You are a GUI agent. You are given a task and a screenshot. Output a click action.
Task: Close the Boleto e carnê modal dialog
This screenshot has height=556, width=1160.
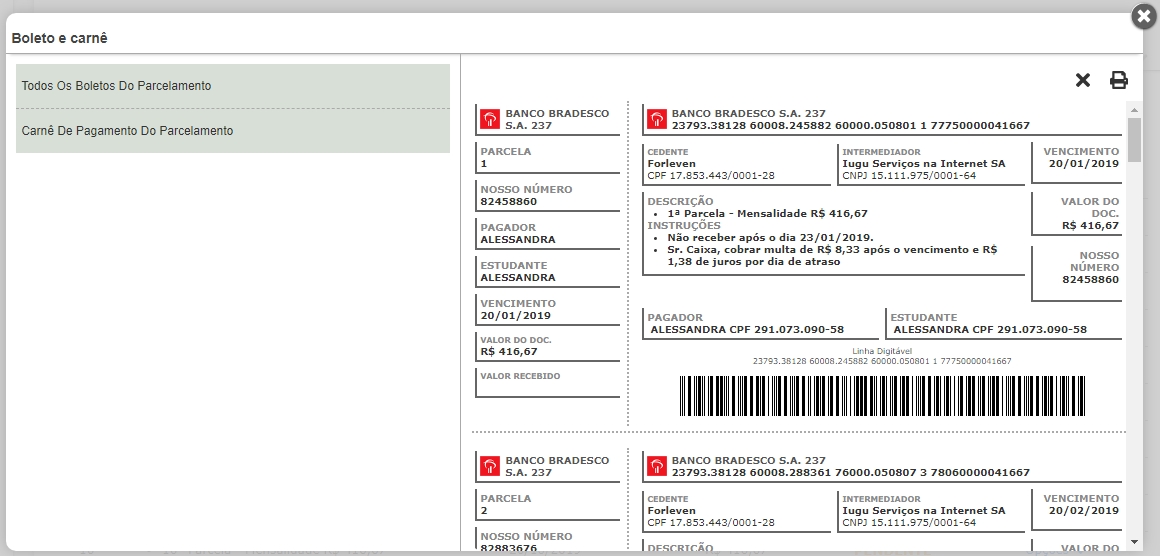(x=1144, y=16)
